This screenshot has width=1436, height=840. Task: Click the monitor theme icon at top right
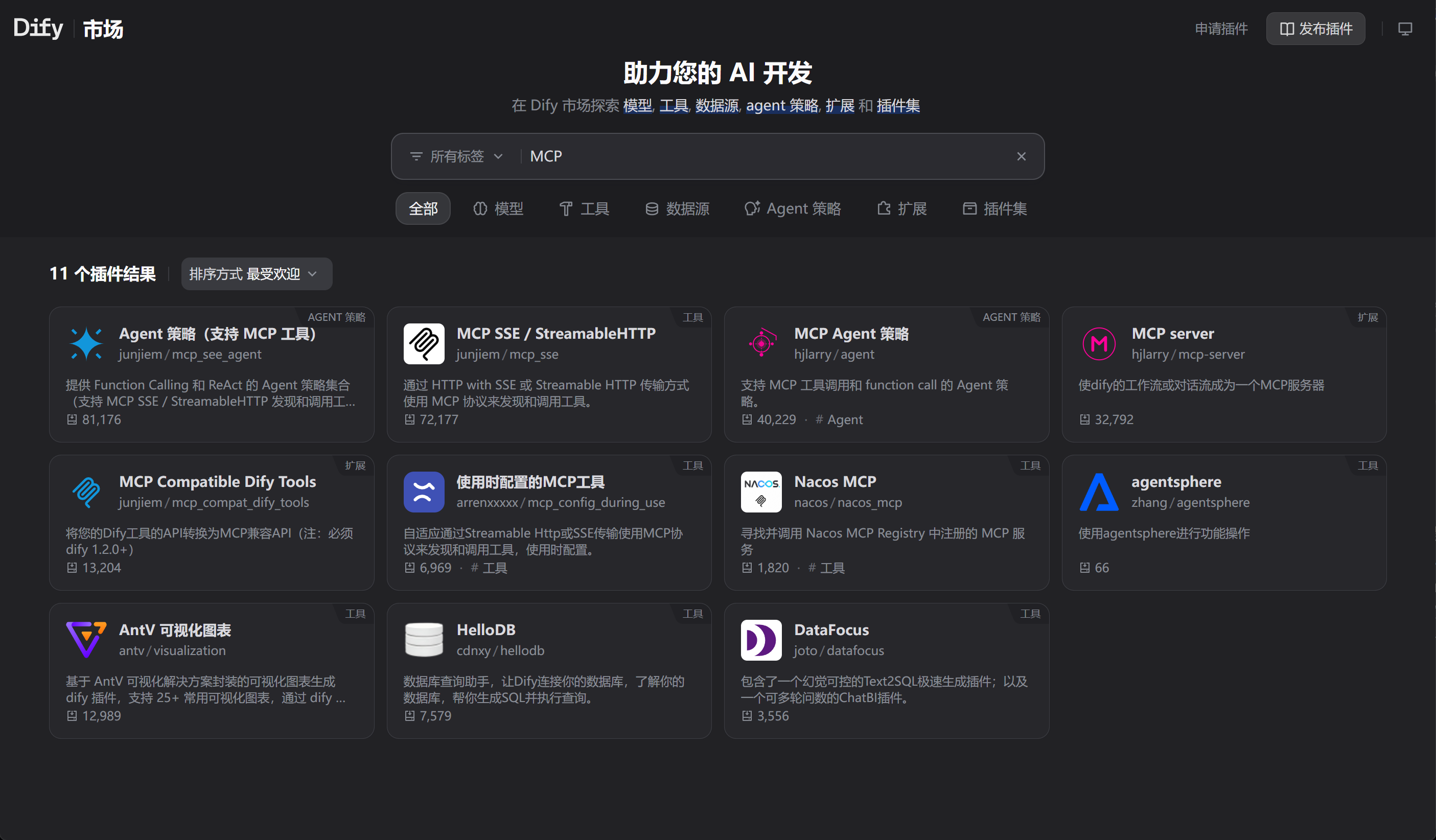coord(1405,29)
